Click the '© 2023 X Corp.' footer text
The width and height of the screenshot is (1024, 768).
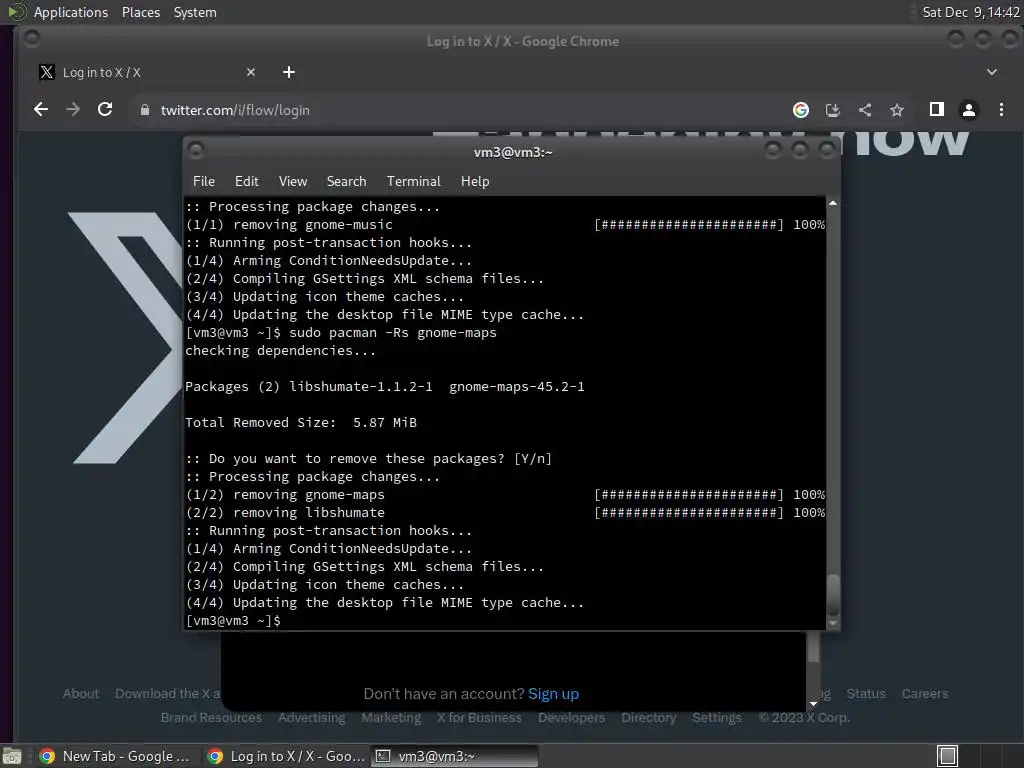[804, 718]
